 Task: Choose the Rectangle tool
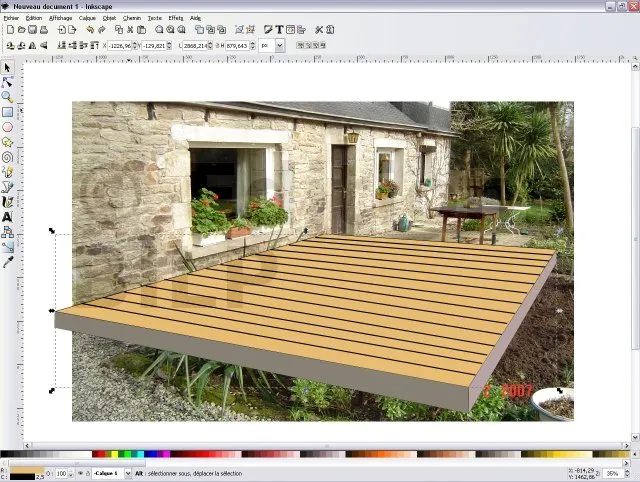click(x=7, y=112)
